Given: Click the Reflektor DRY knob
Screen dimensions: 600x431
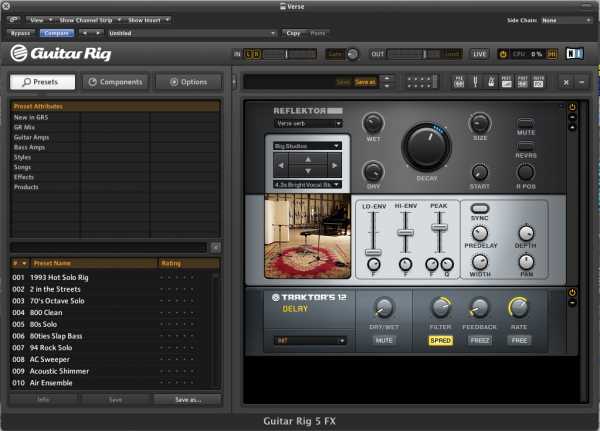Looking at the screenshot, I should point(373,171).
